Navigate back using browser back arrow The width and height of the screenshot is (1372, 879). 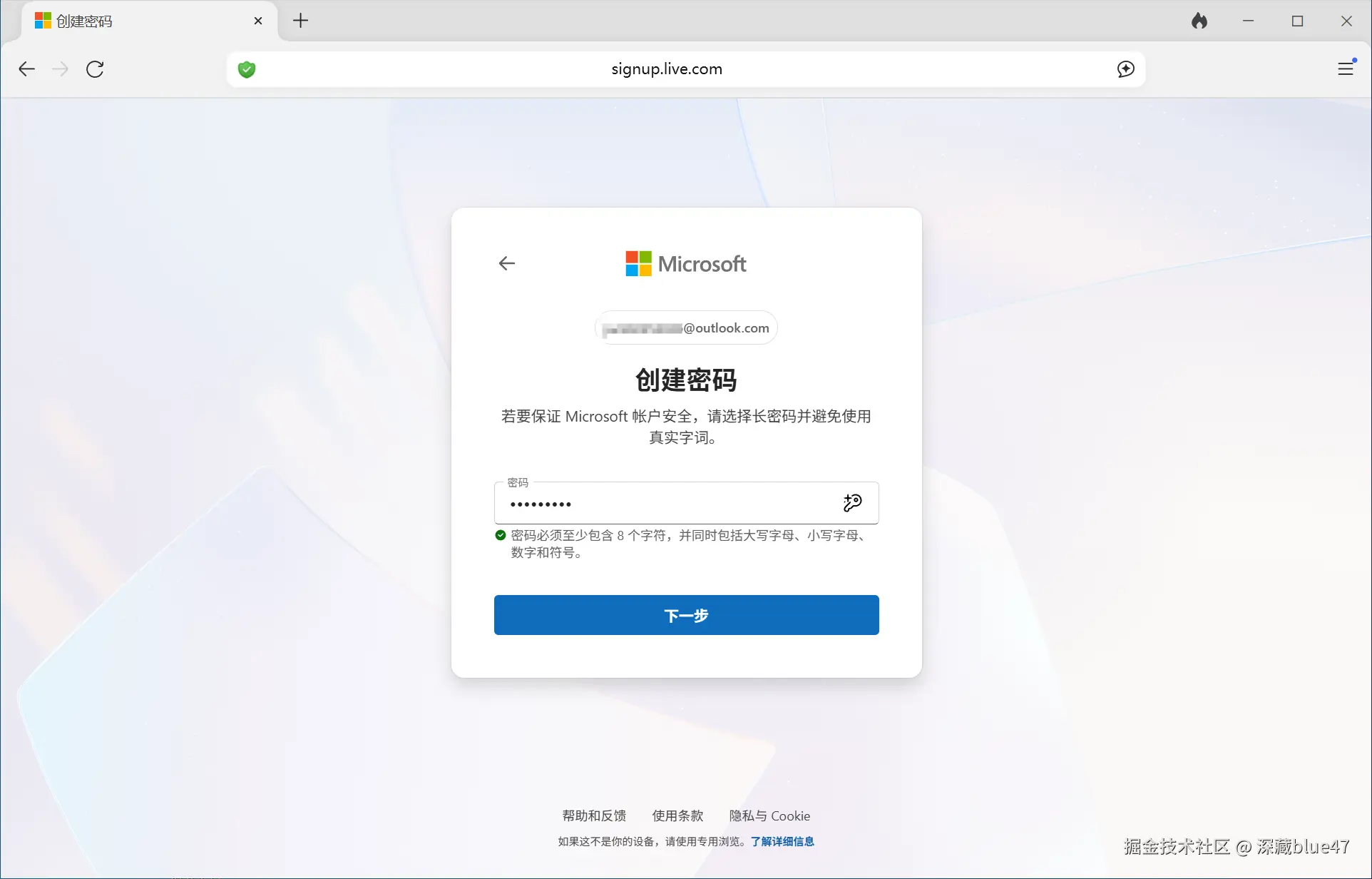point(26,68)
